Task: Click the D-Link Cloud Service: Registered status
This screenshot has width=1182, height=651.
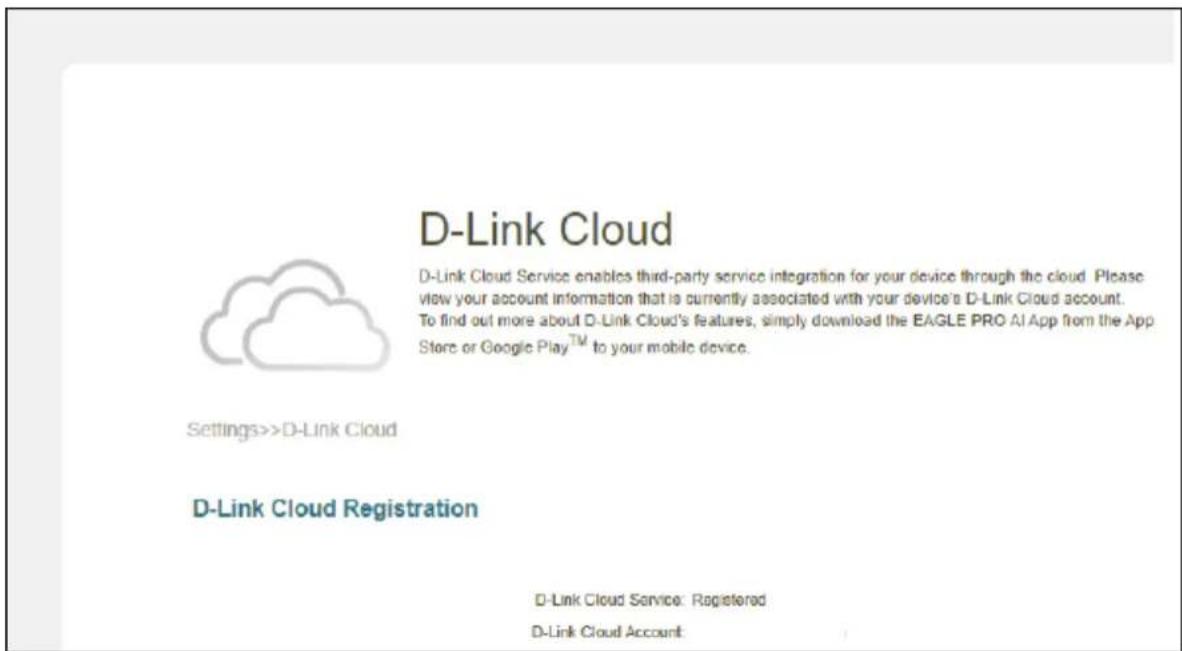Action: 650,601
